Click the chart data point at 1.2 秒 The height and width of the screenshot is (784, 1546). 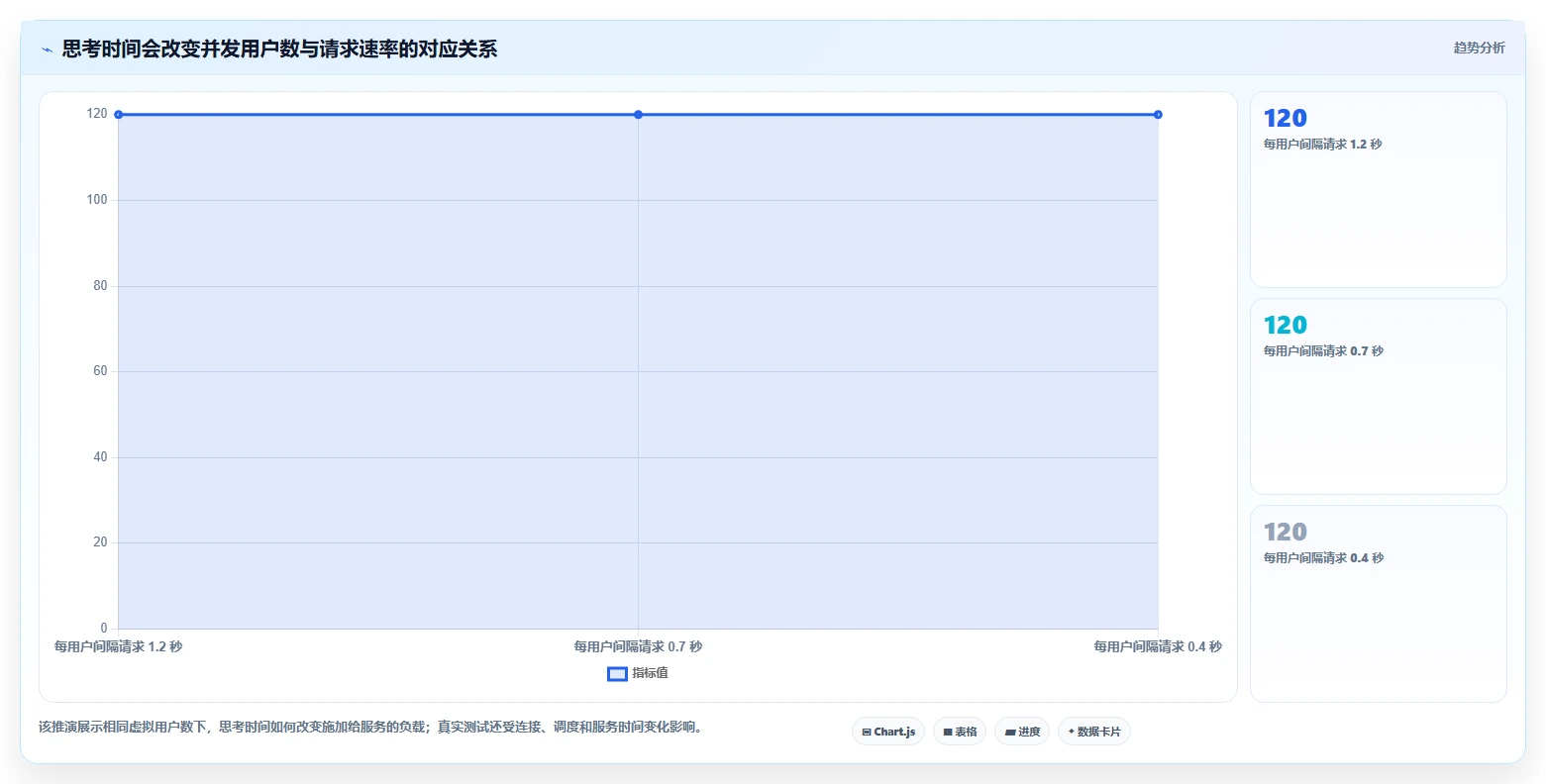tap(119, 115)
